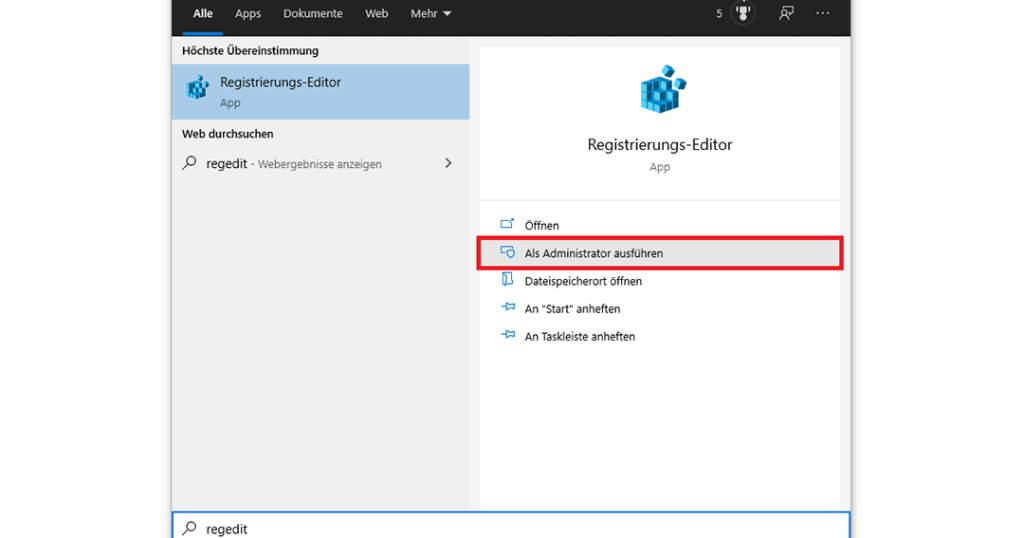The height and width of the screenshot is (538, 1024).
Task: Click the search field containing regedit
Action: (500, 528)
